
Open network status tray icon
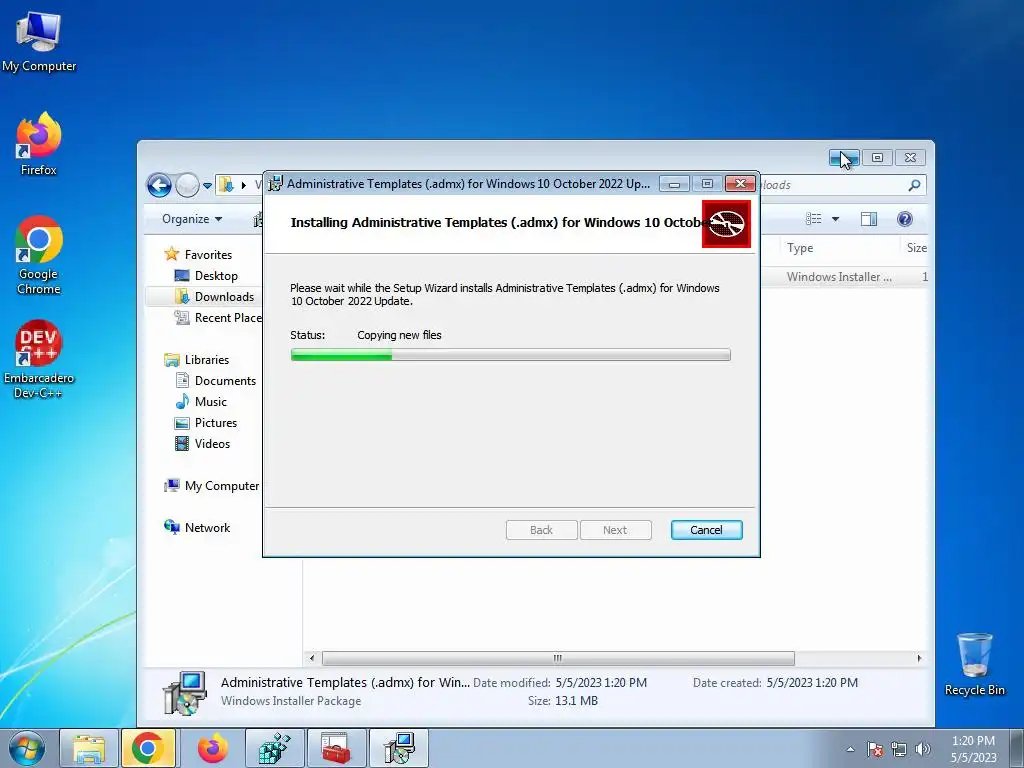click(899, 749)
